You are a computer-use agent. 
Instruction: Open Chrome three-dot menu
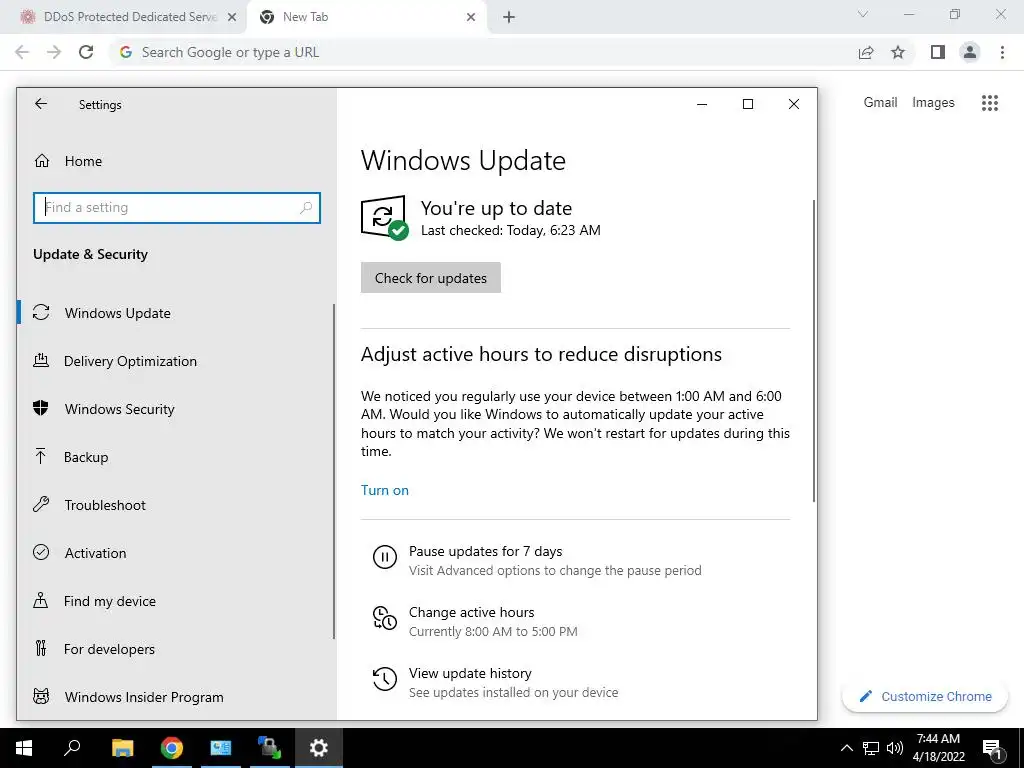point(1002,52)
